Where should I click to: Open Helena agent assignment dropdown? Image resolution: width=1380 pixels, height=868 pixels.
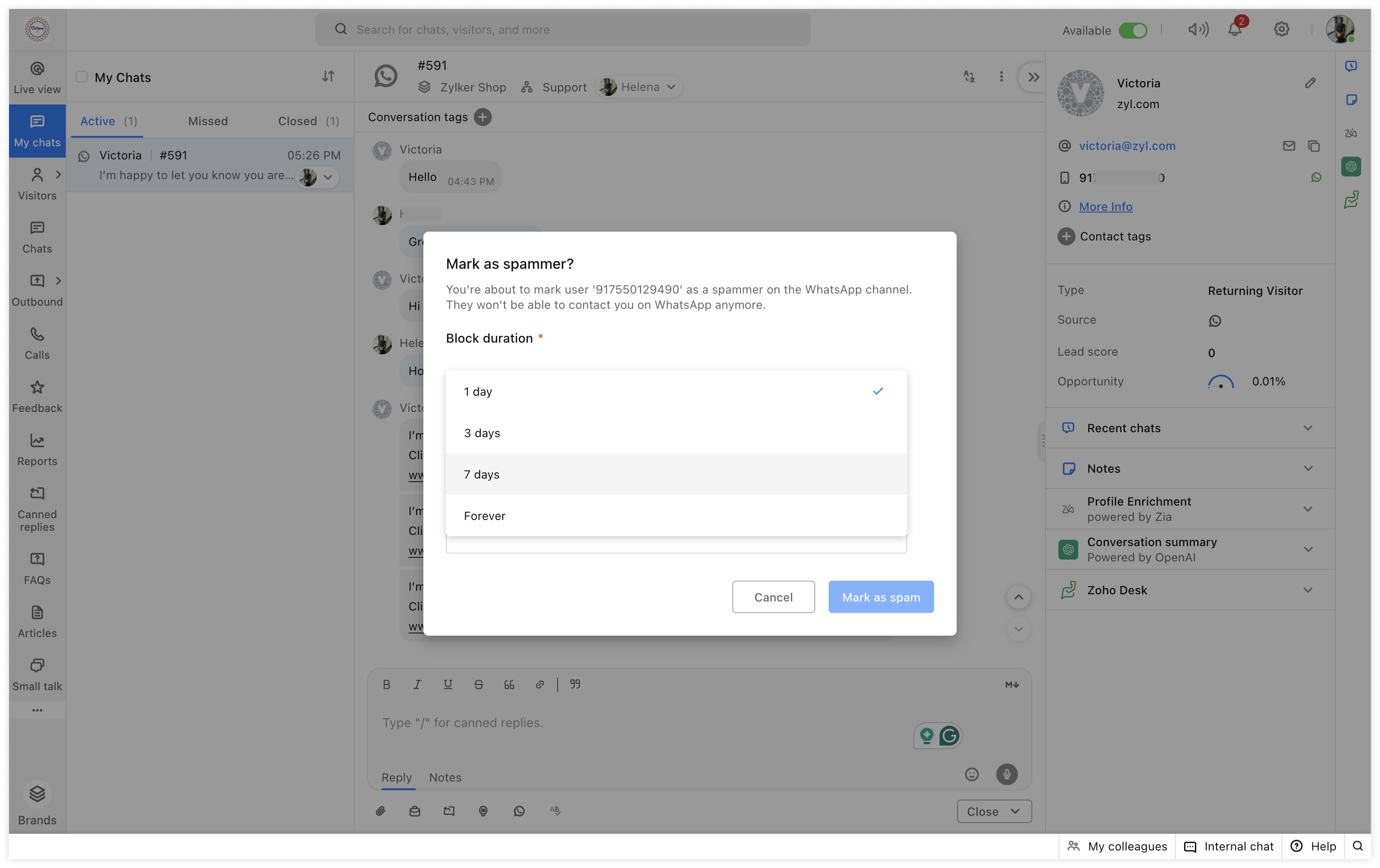640,87
